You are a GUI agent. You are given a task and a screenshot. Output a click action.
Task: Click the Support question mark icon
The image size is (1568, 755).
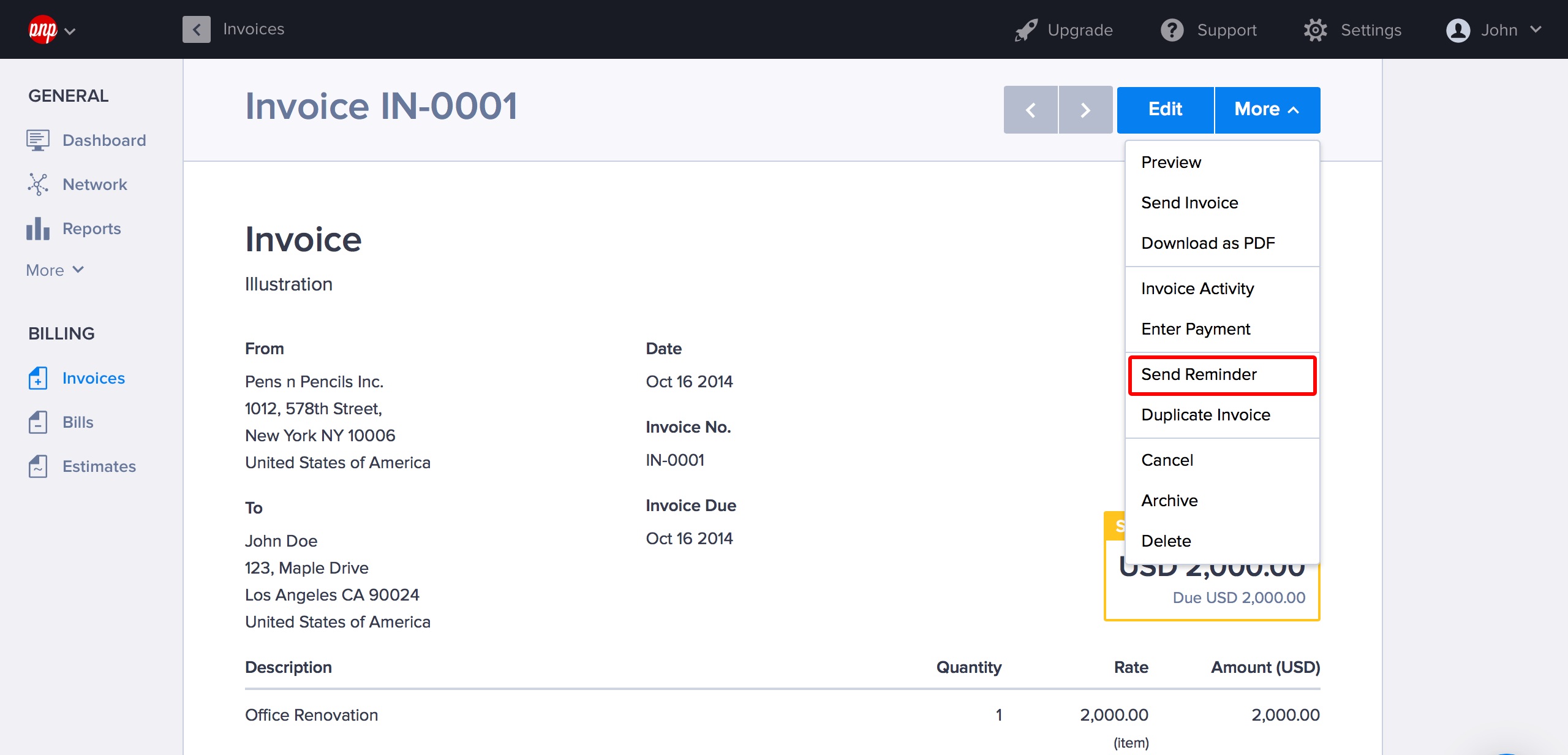click(x=1172, y=30)
